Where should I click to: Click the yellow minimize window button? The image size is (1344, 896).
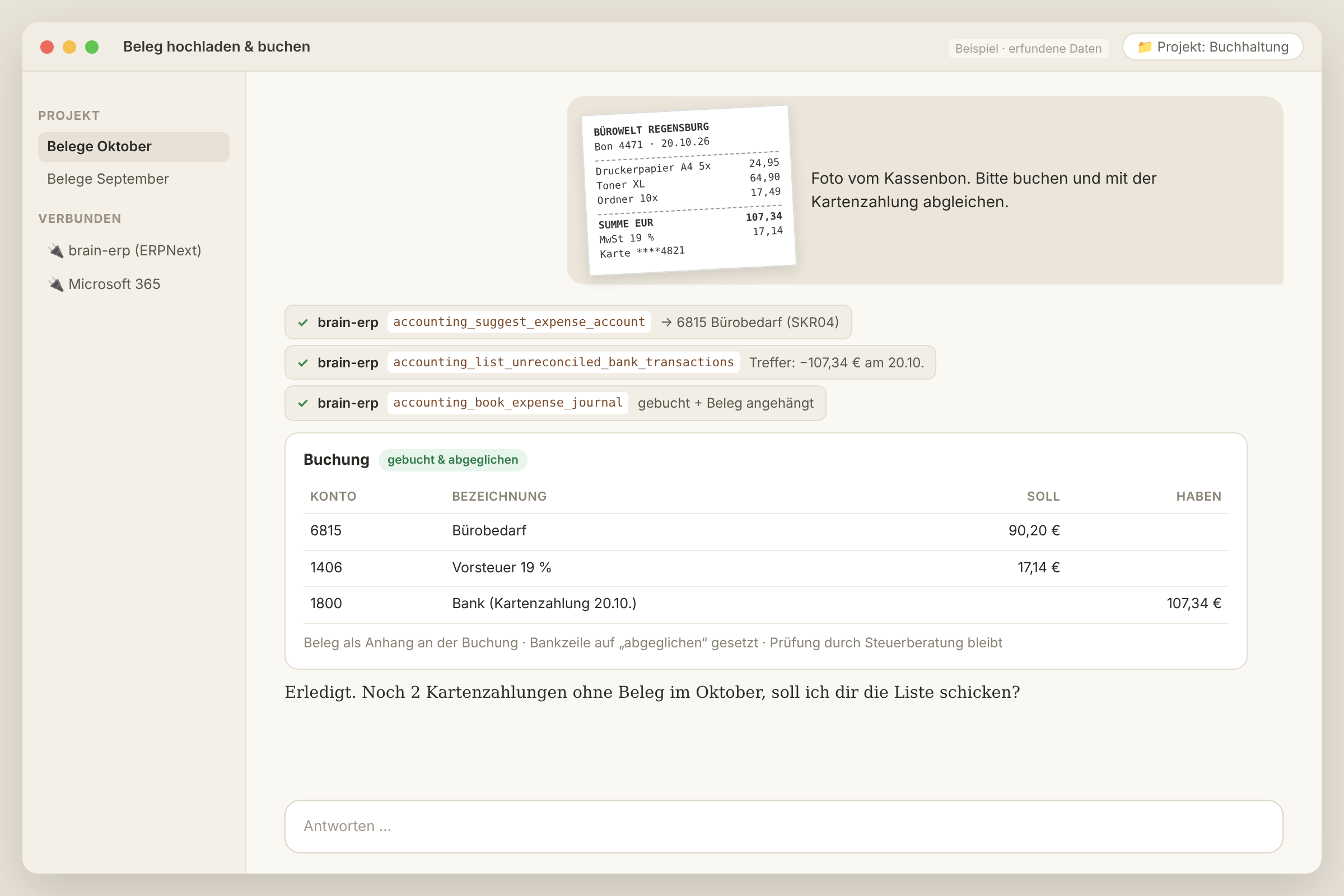tap(69, 47)
